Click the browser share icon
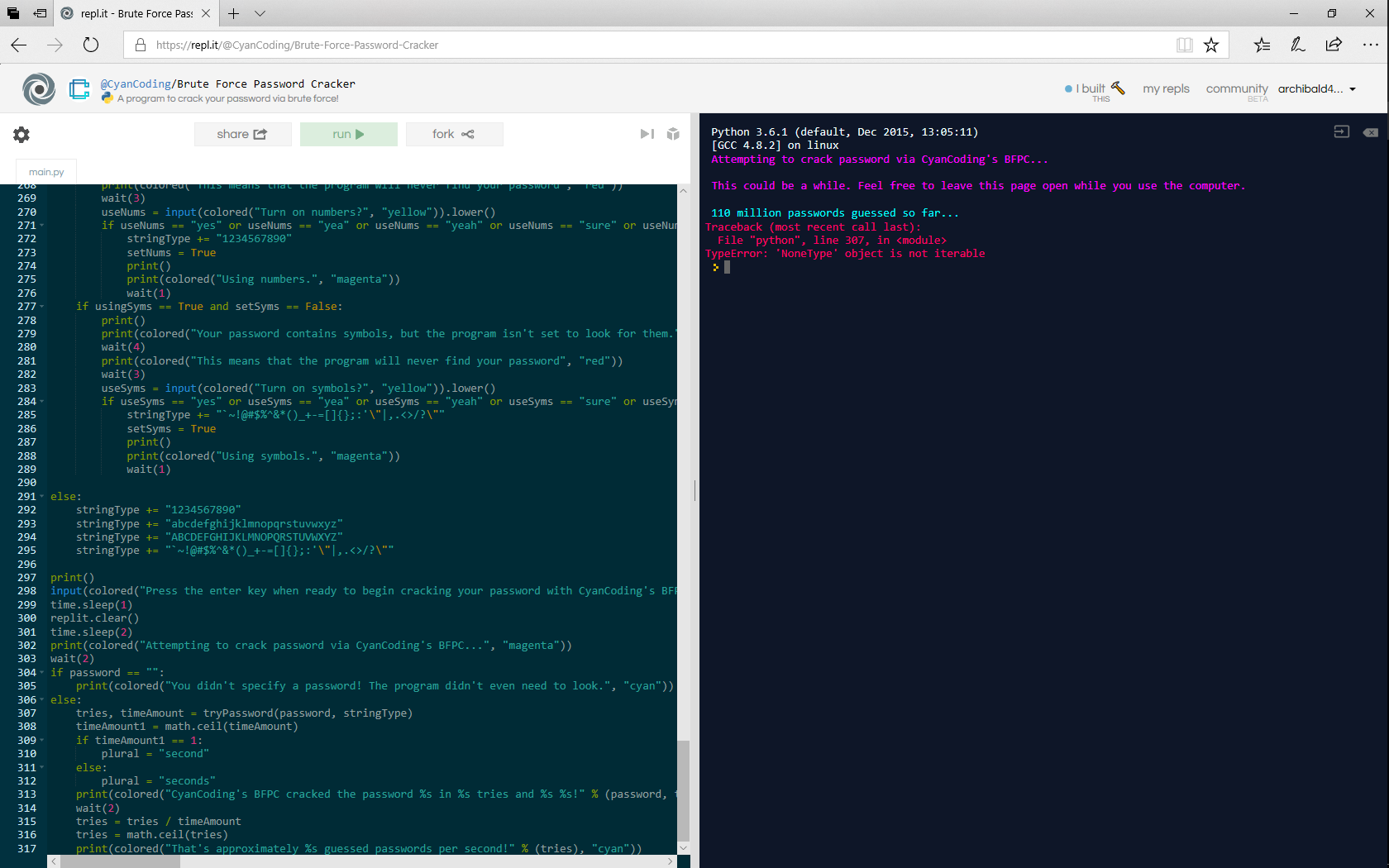 [1334, 45]
